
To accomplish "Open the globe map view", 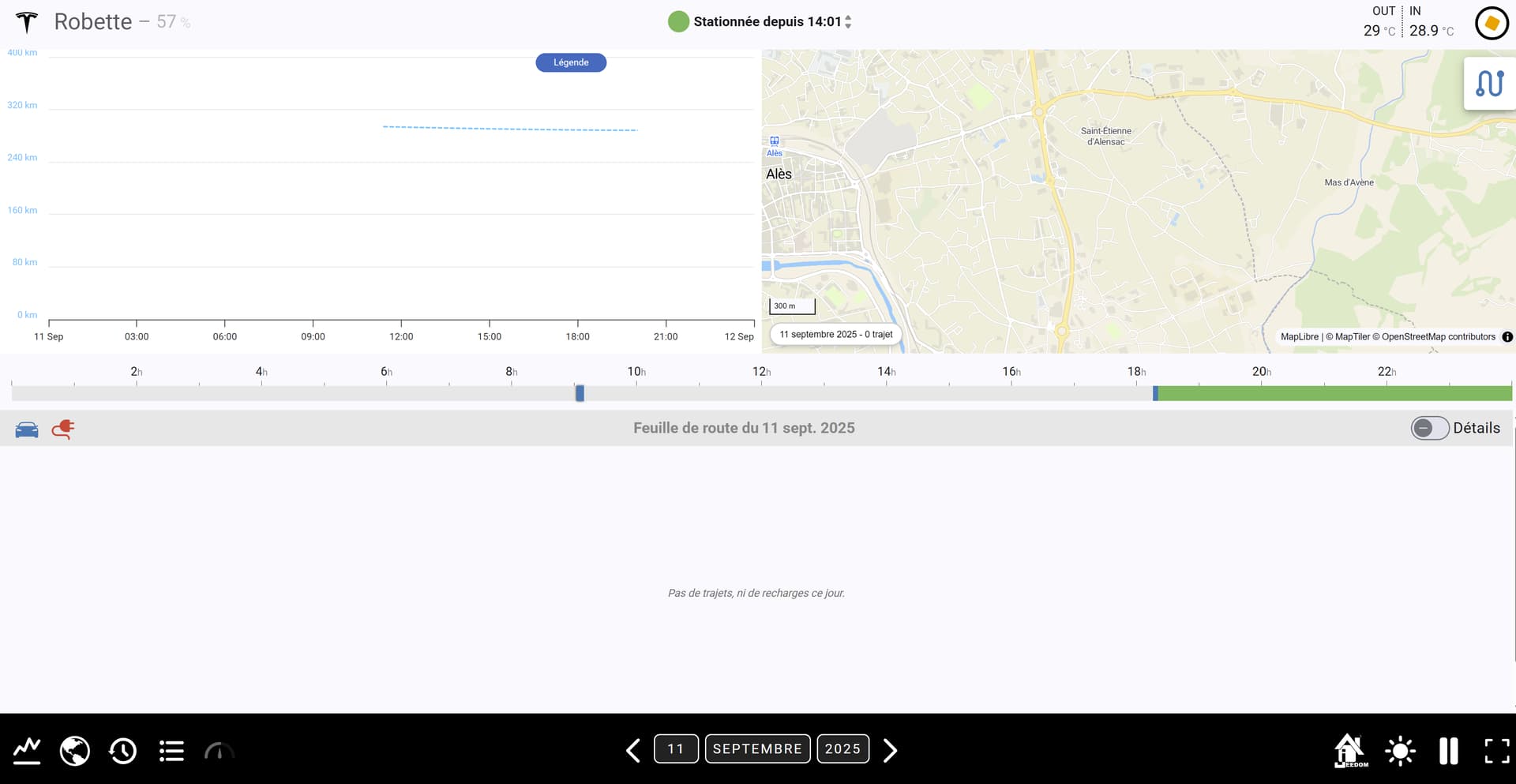I will [75, 750].
